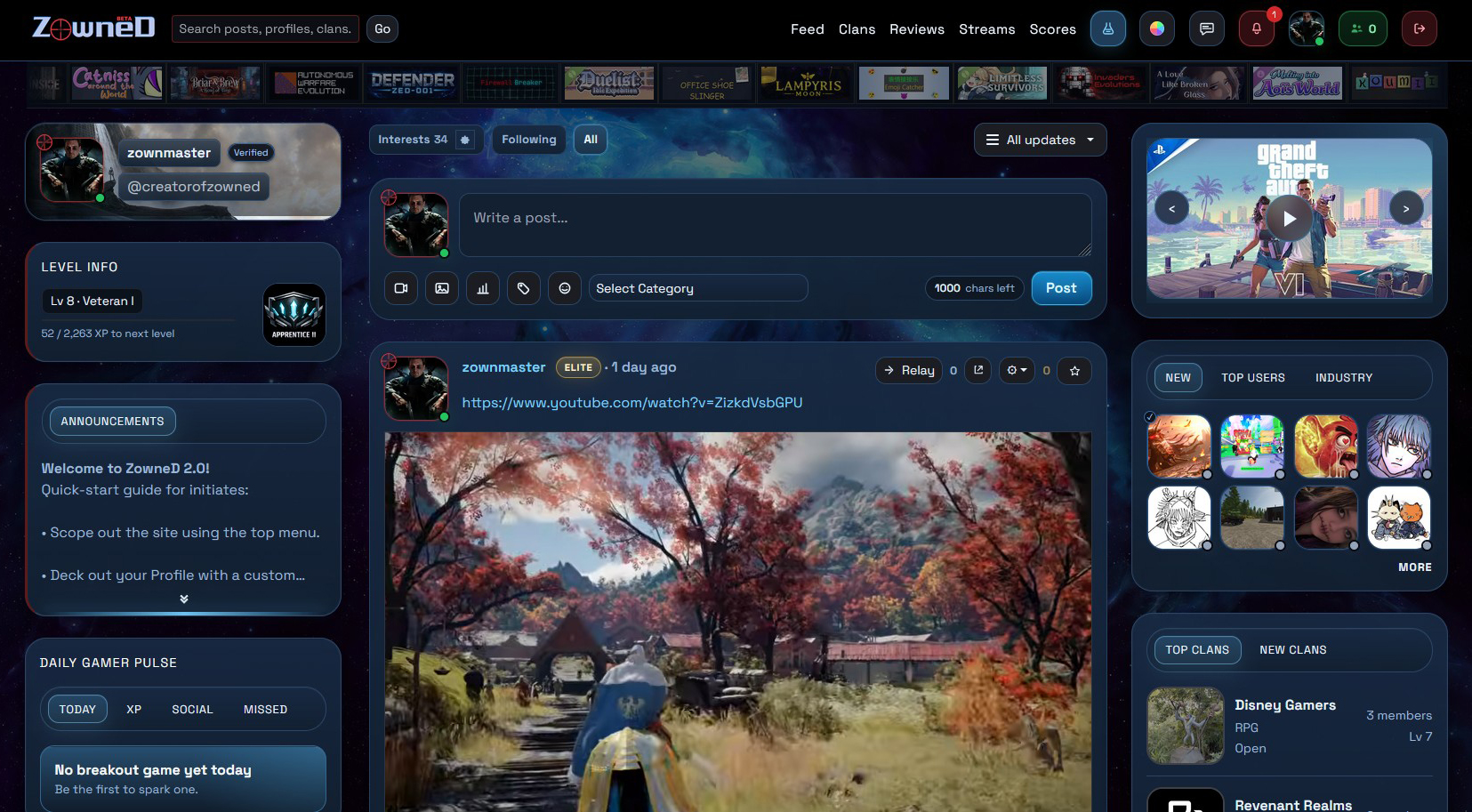Screen dimensions: 1472x812
Task: Open the emoji picker for the post
Action: pyautogui.click(x=565, y=288)
